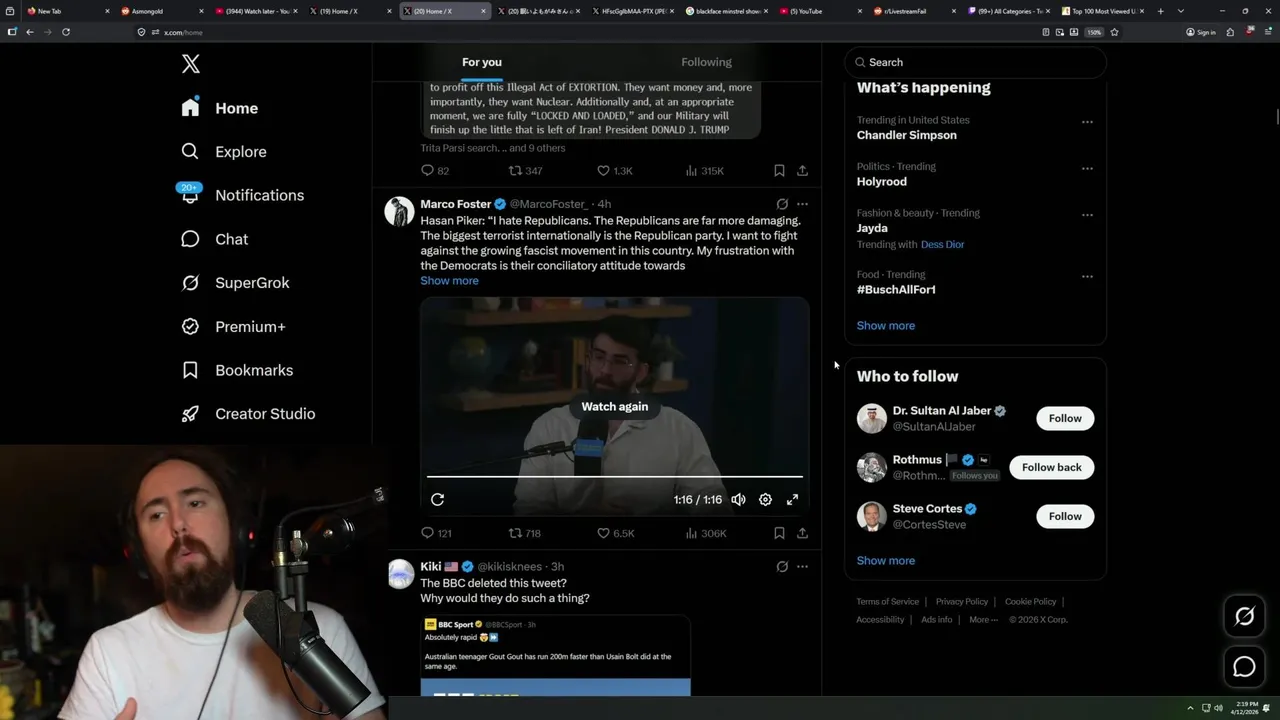Follow Dr. Sultan Al Jaber

pos(1065,418)
